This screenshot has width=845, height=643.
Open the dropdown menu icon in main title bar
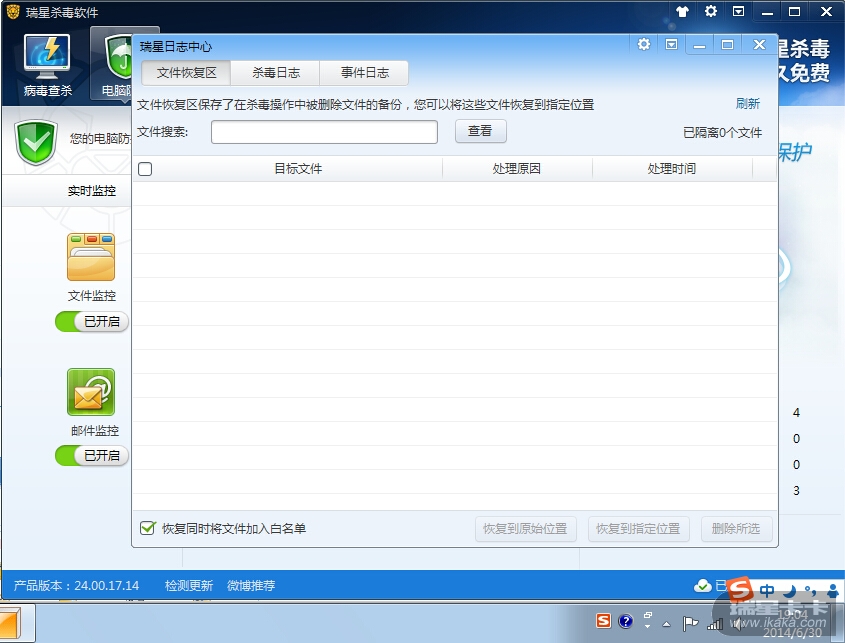point(738,11)
